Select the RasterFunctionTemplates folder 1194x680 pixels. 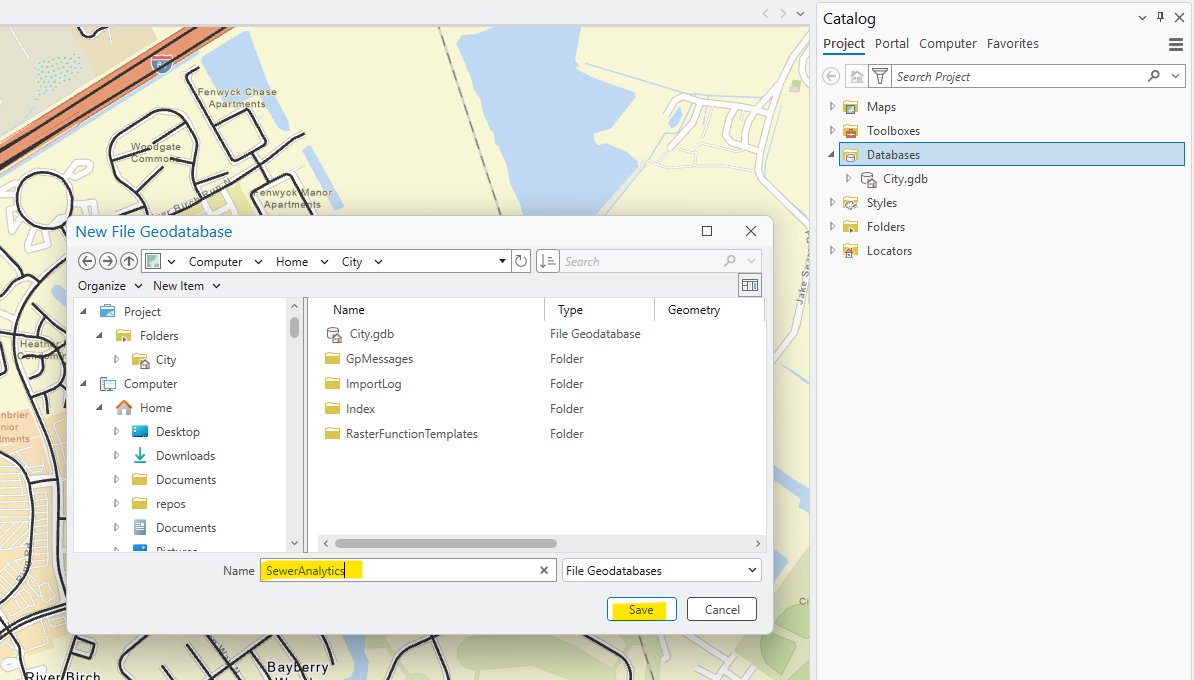pos(412,434)
